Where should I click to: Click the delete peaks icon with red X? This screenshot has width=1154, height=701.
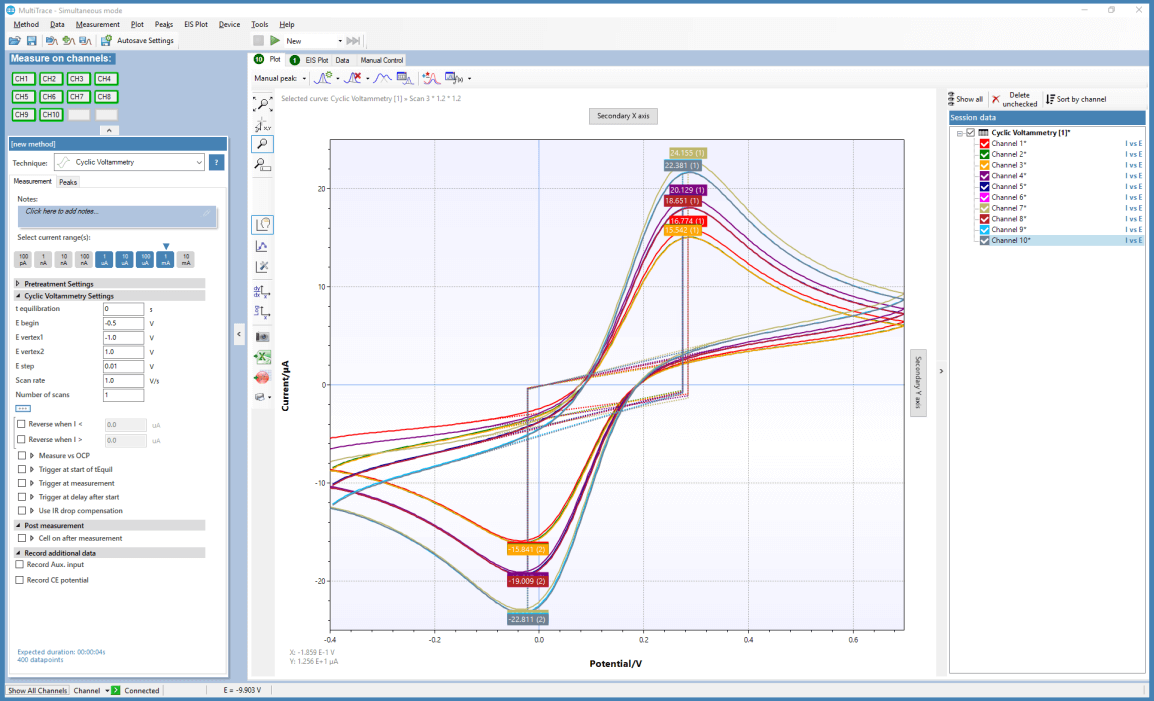[x=353, y=78]
